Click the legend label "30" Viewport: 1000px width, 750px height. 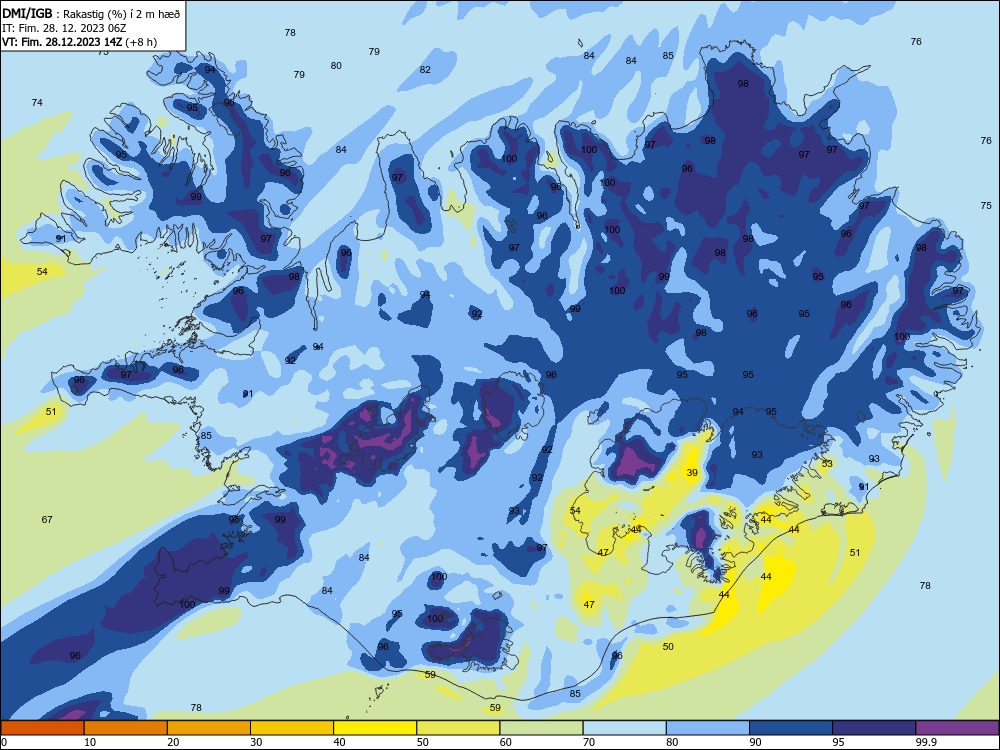(256, 742)
